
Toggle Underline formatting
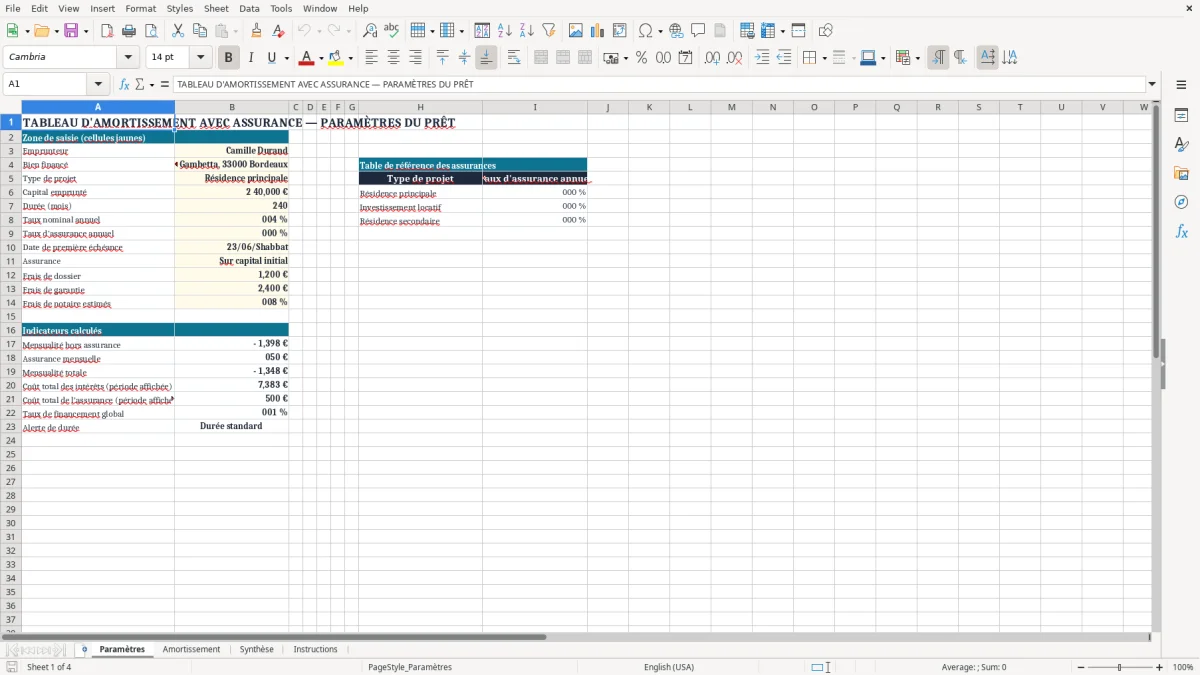[x=271, y=58]
